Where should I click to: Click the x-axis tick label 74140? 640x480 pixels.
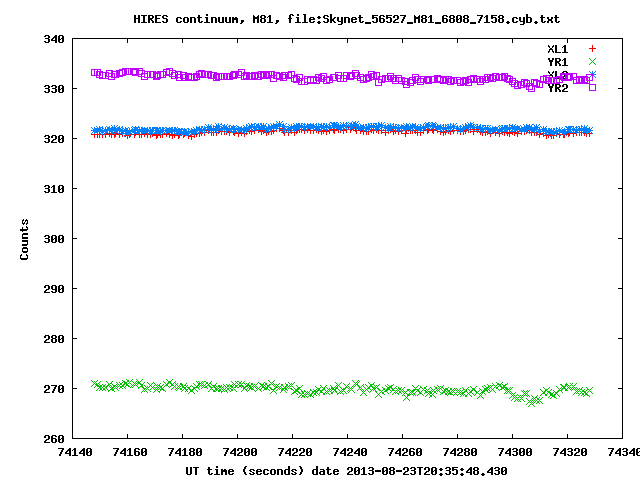[x=75, y=452]
